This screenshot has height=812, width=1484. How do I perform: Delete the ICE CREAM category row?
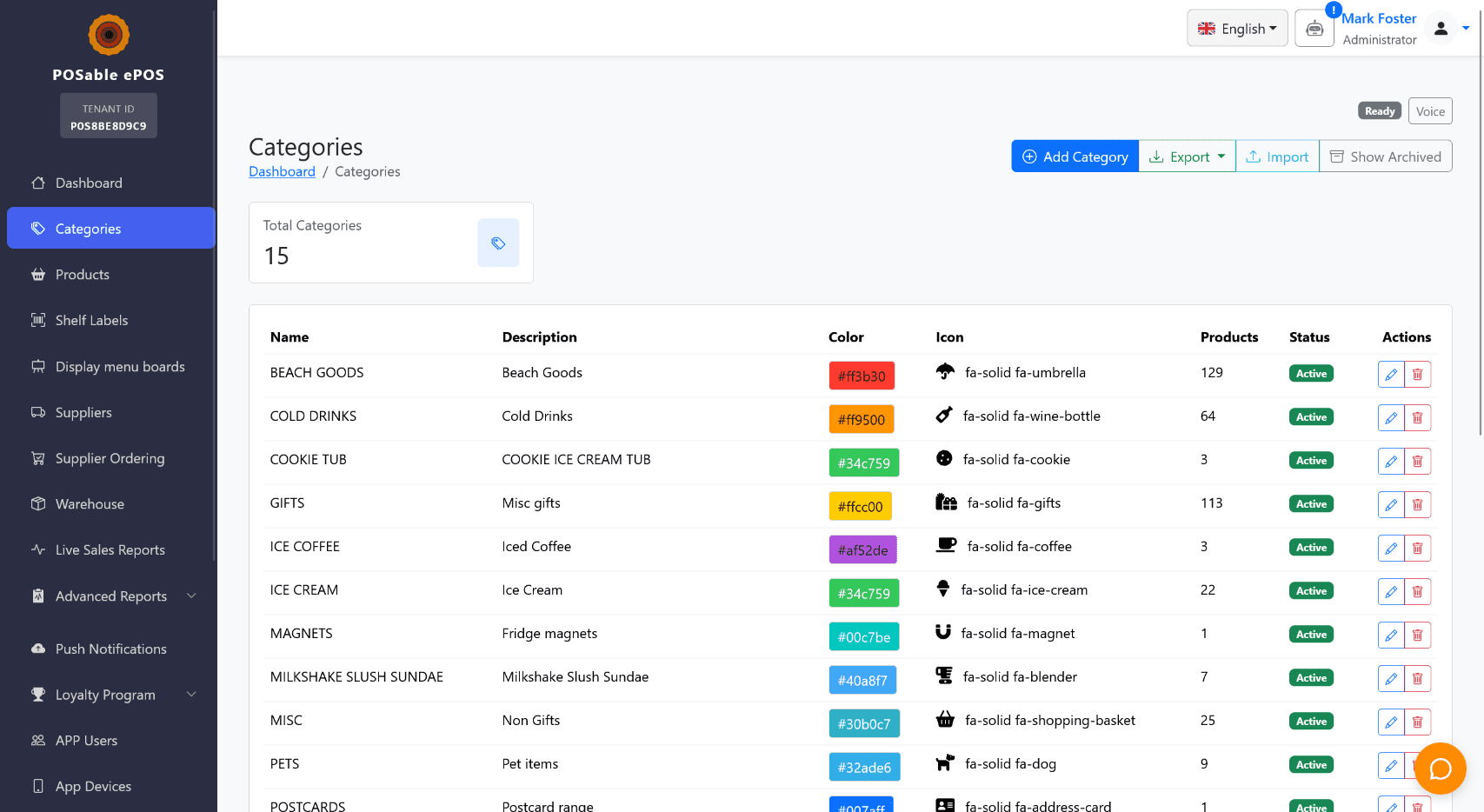click(1417, 592)
